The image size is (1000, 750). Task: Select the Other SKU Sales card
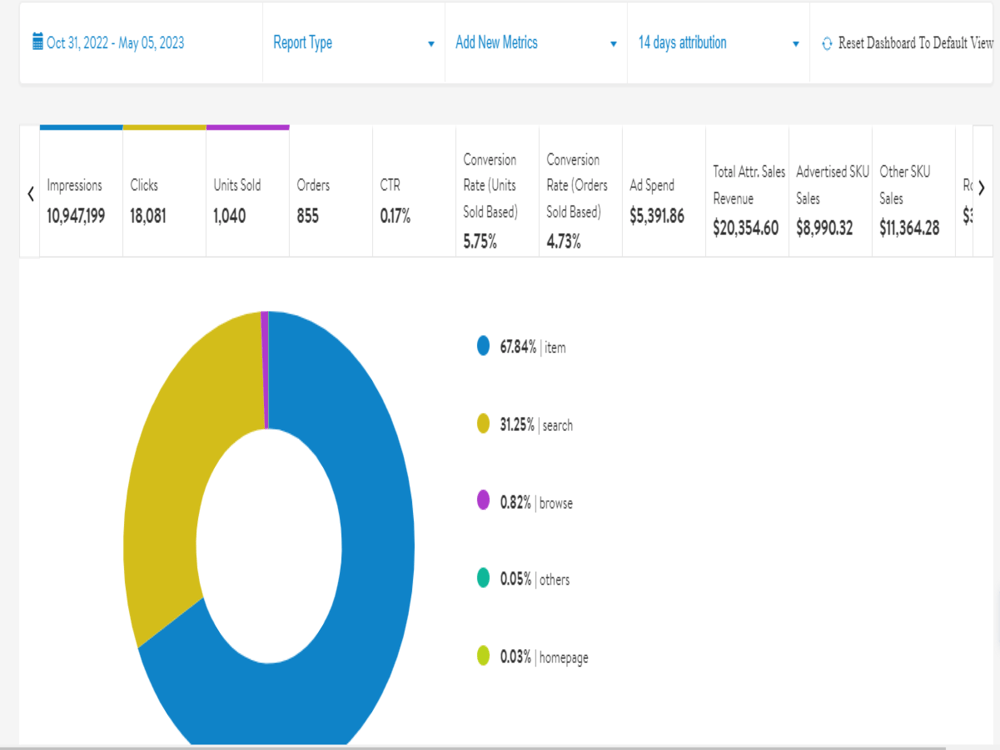click(x=914, y=191)
